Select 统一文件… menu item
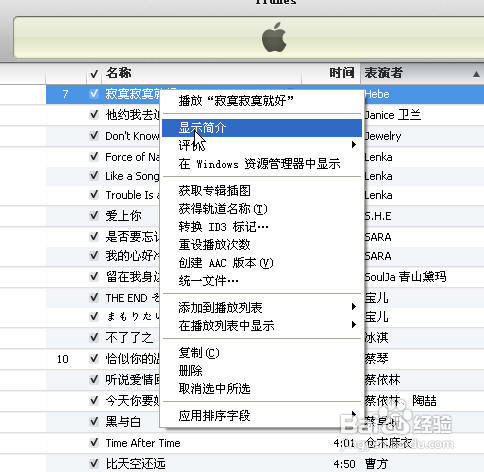Screen dimensions: 484x472 point(262,281)
